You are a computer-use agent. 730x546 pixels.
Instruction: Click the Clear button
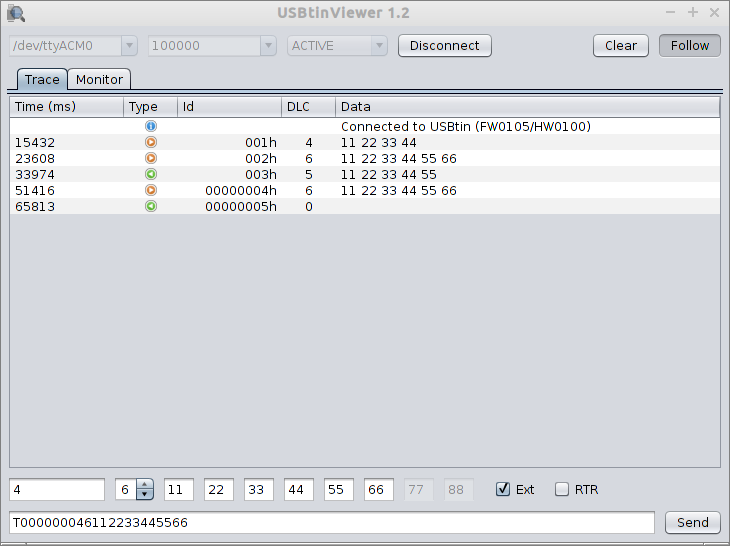tap(621, 46)
